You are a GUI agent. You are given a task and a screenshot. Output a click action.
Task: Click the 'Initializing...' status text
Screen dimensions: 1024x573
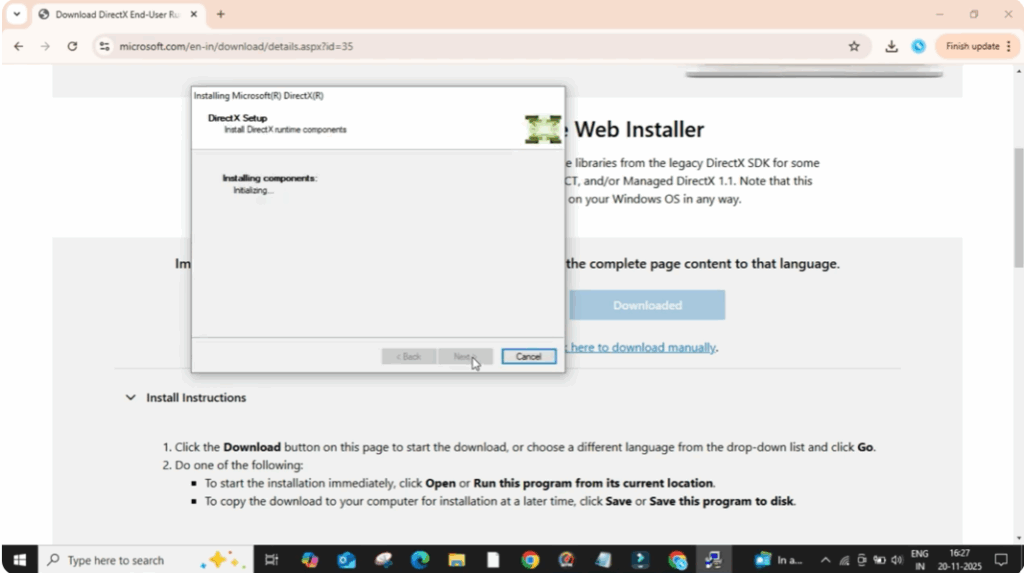[253, 191]
